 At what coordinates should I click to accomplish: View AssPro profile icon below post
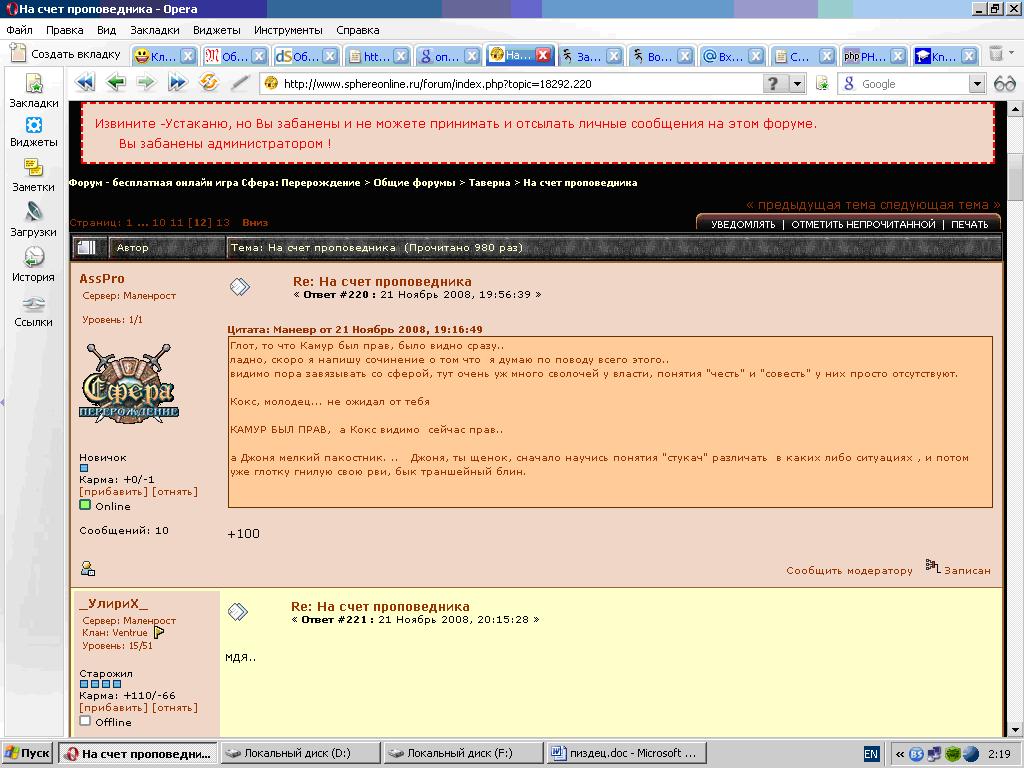point(88,568)
